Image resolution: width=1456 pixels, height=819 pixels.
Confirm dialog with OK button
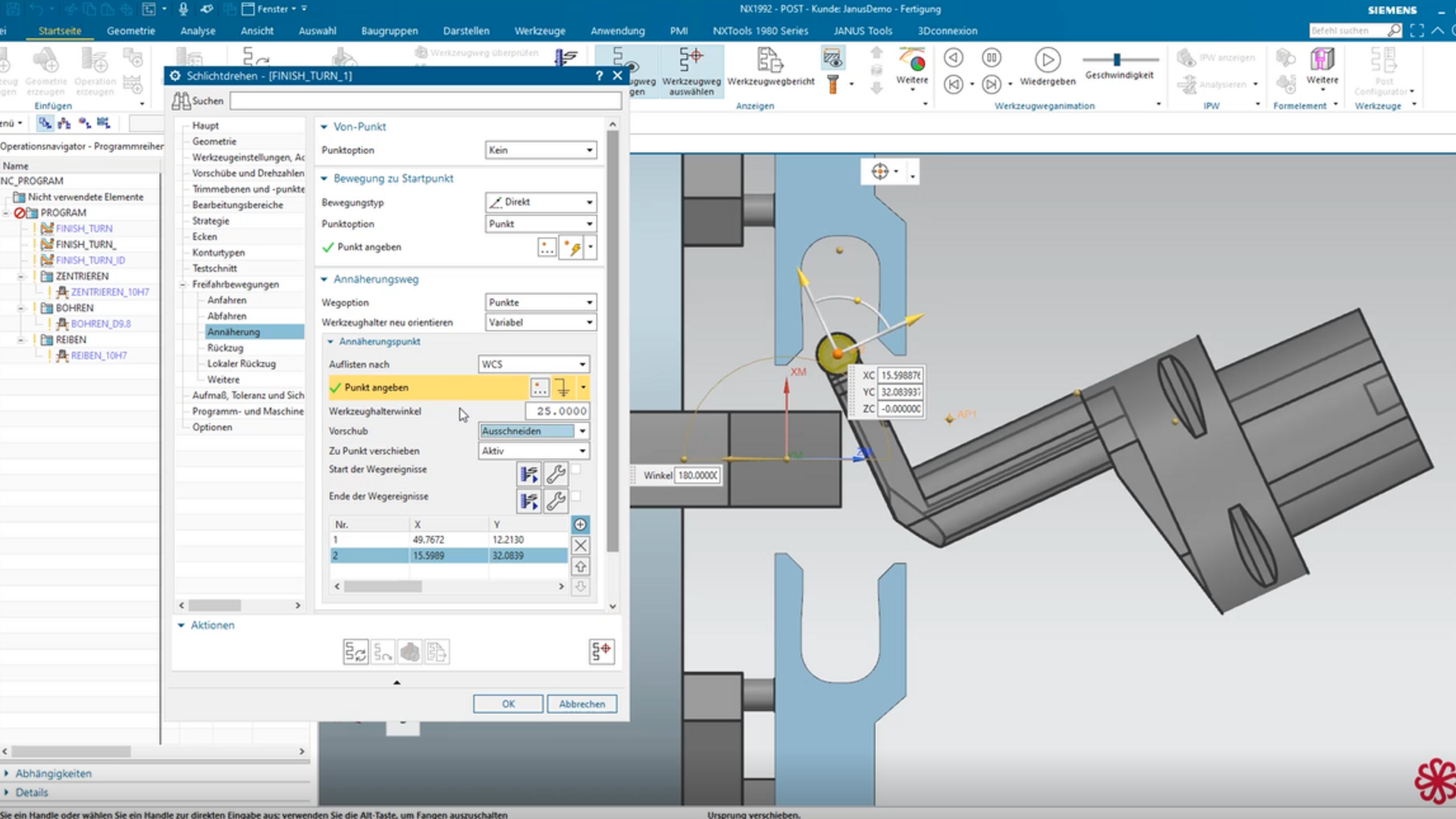(x=508, y=704)
